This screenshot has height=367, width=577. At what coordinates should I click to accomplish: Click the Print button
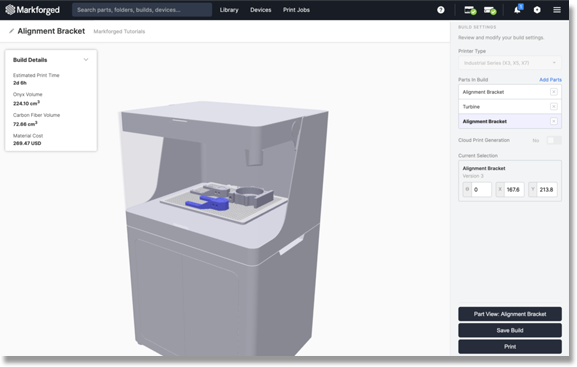pos(510,346)
